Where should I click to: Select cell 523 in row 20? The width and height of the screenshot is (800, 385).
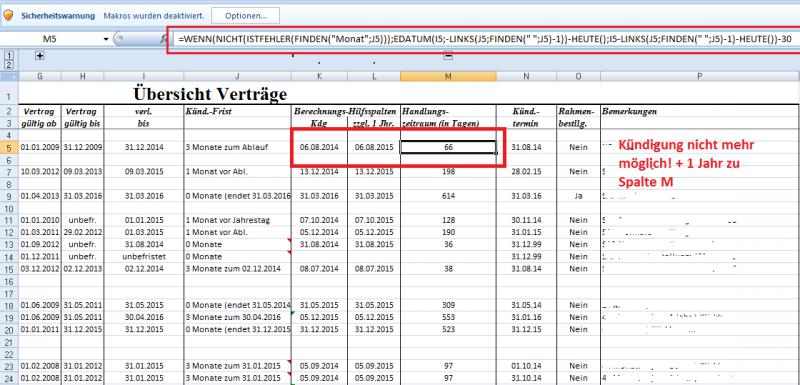click(x=448, y=329)
